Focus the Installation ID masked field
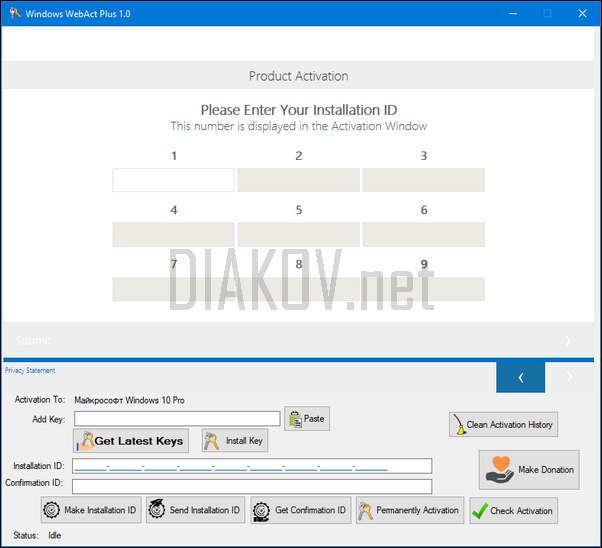Screen dimensions: 602x548 [x=252, y=466]
